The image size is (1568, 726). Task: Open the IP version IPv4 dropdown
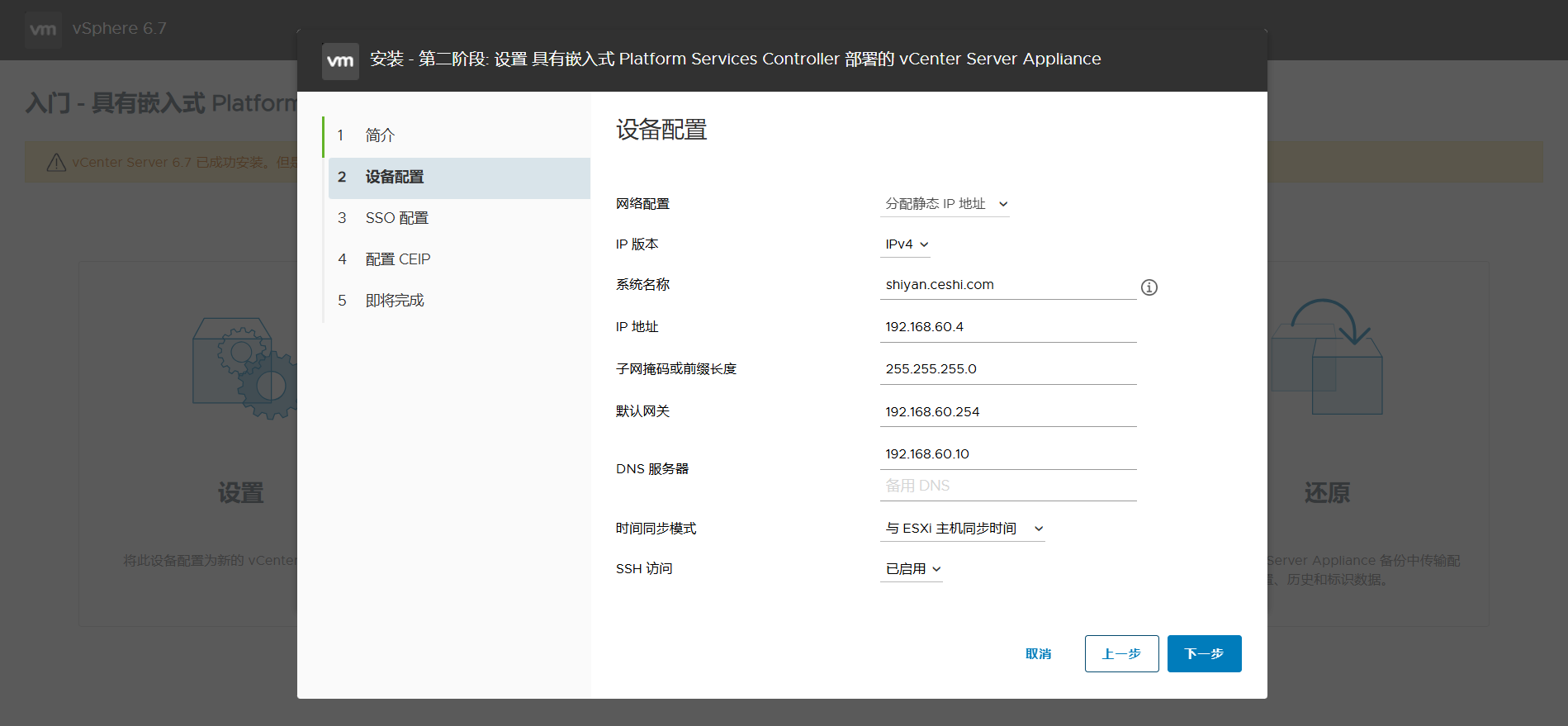906,244
